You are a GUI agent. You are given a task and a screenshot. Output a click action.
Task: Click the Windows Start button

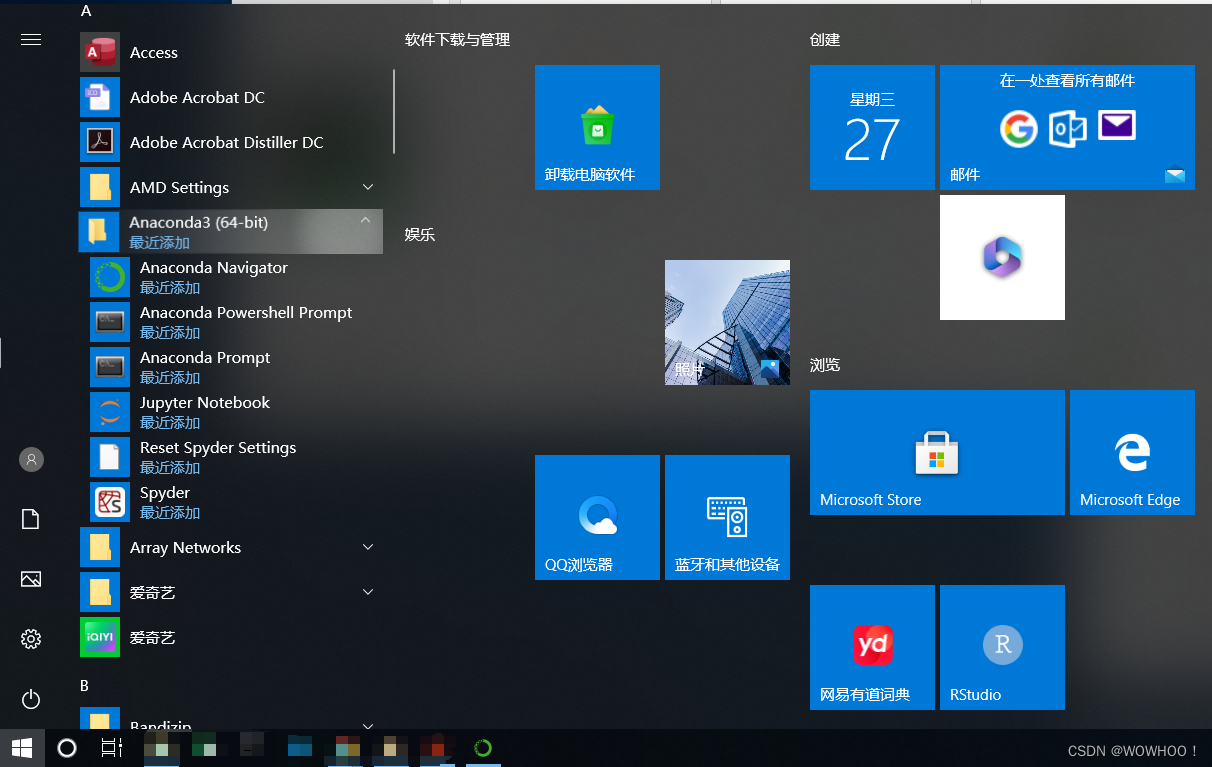22,748
